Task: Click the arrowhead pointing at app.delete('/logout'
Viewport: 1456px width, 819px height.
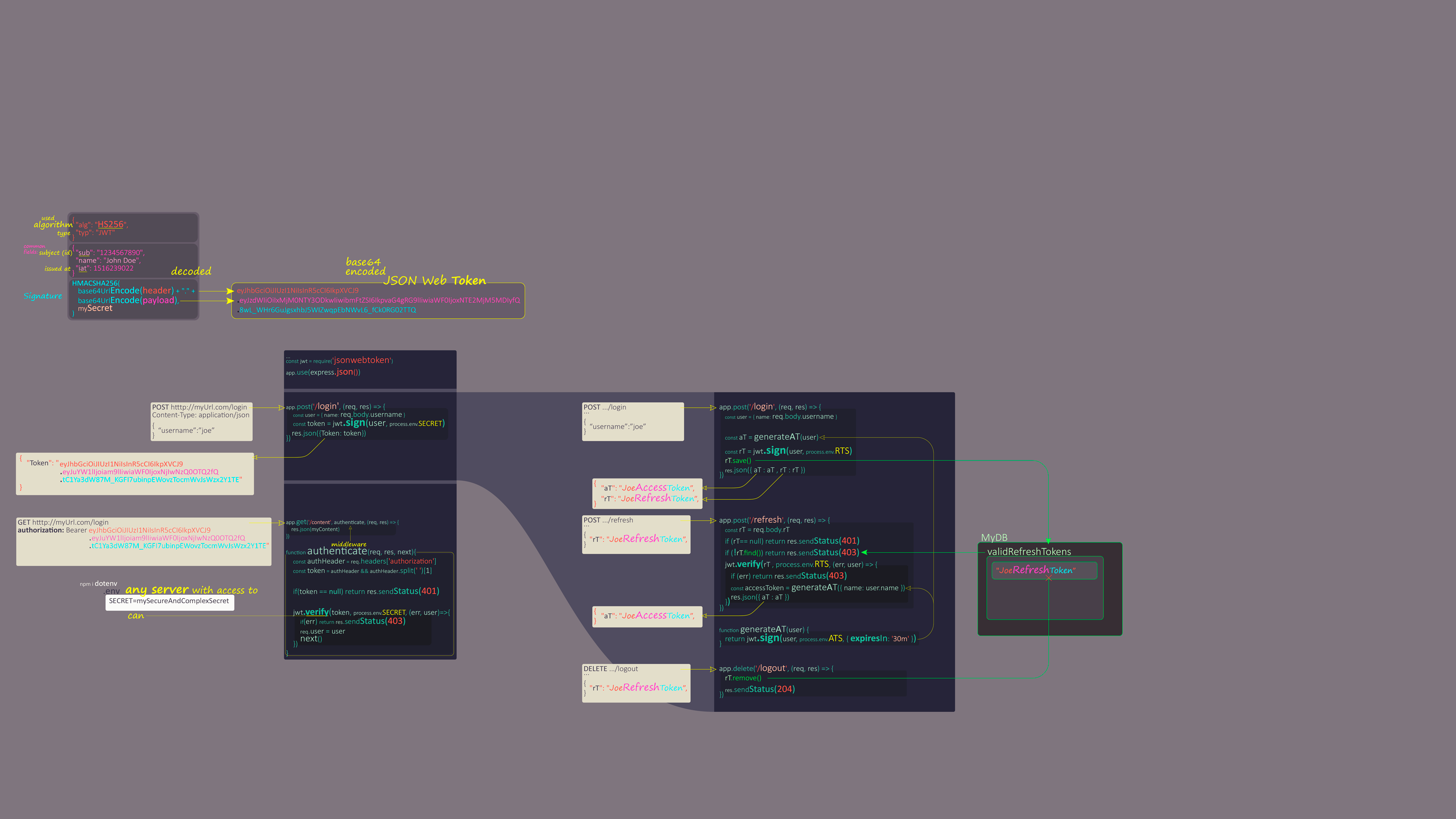Action: coord(713,669)
